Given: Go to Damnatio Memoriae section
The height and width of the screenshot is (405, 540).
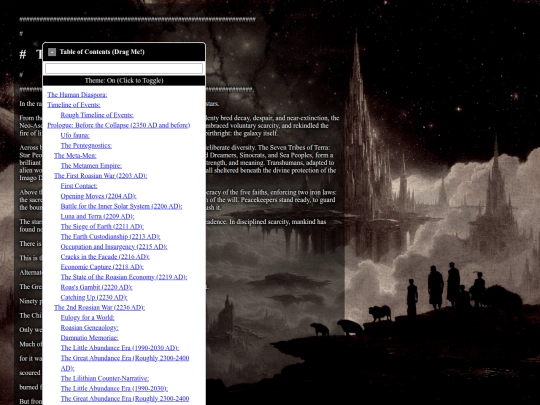Looking at the screenshot, I should (x=90, y=338).
